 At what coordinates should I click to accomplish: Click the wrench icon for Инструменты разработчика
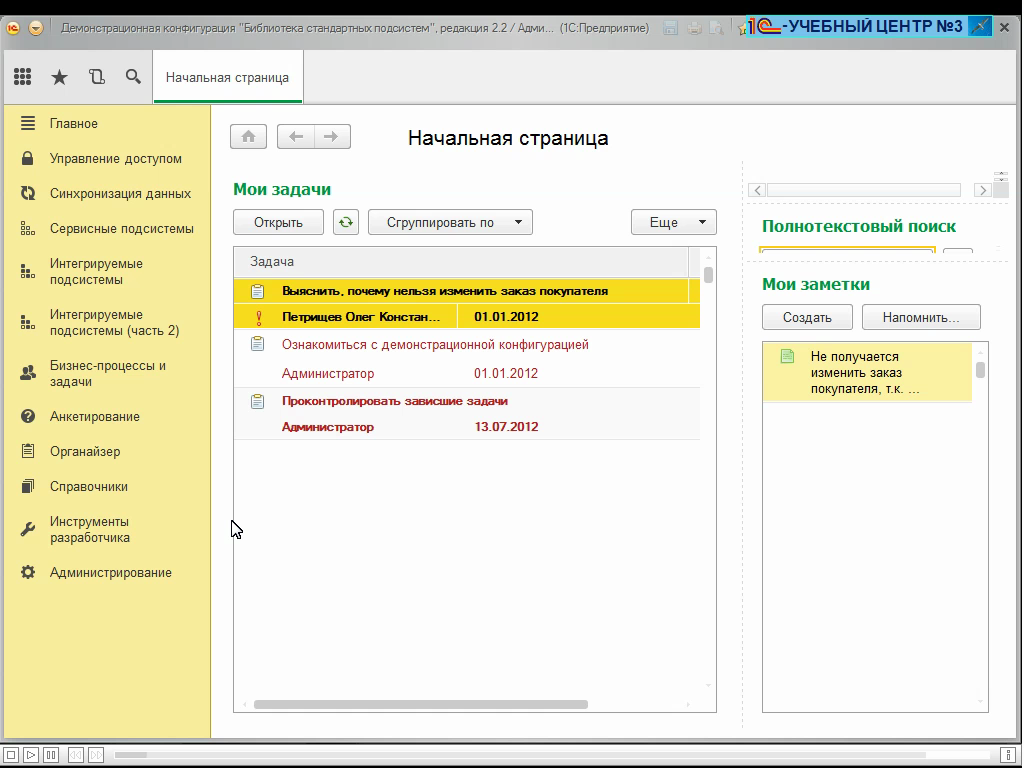[x=27, y=529]
